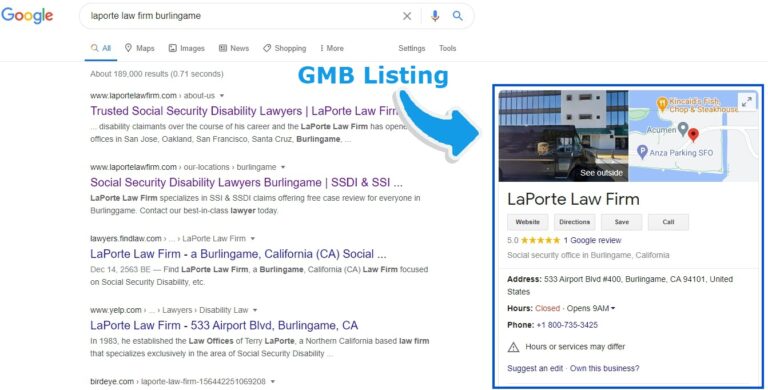Click the Website button for LaPorte Law Firm
768x390 pixels.
click(x=528, y=222)
